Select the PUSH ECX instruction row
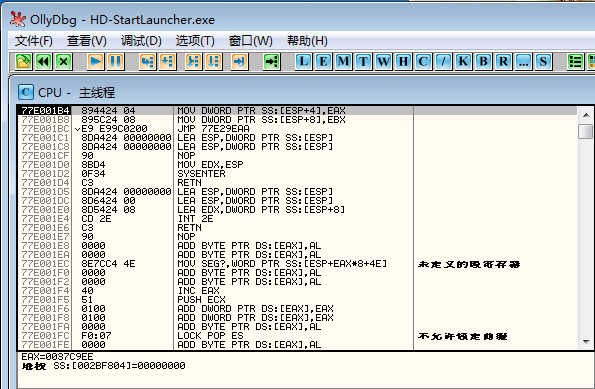595x389 pixels. point(297,299)
